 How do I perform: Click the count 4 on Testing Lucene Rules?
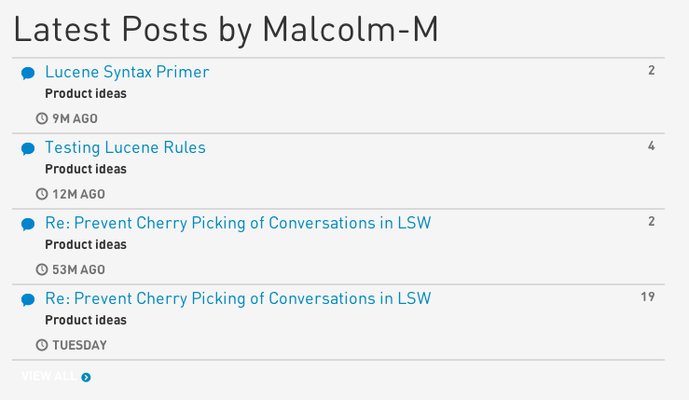(651, 146)
